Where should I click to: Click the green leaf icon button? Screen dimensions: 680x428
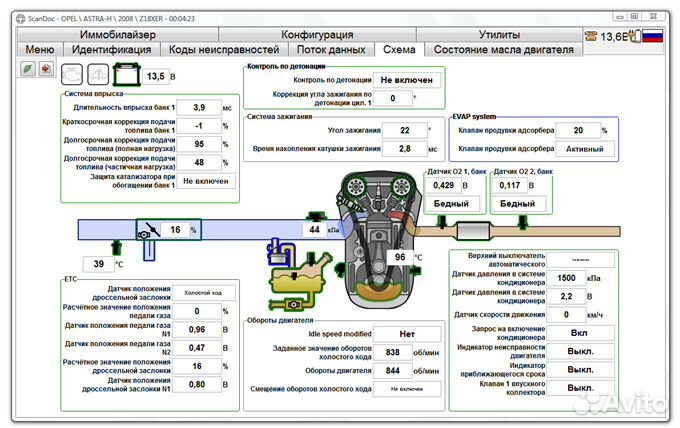[x=28, y=68]
